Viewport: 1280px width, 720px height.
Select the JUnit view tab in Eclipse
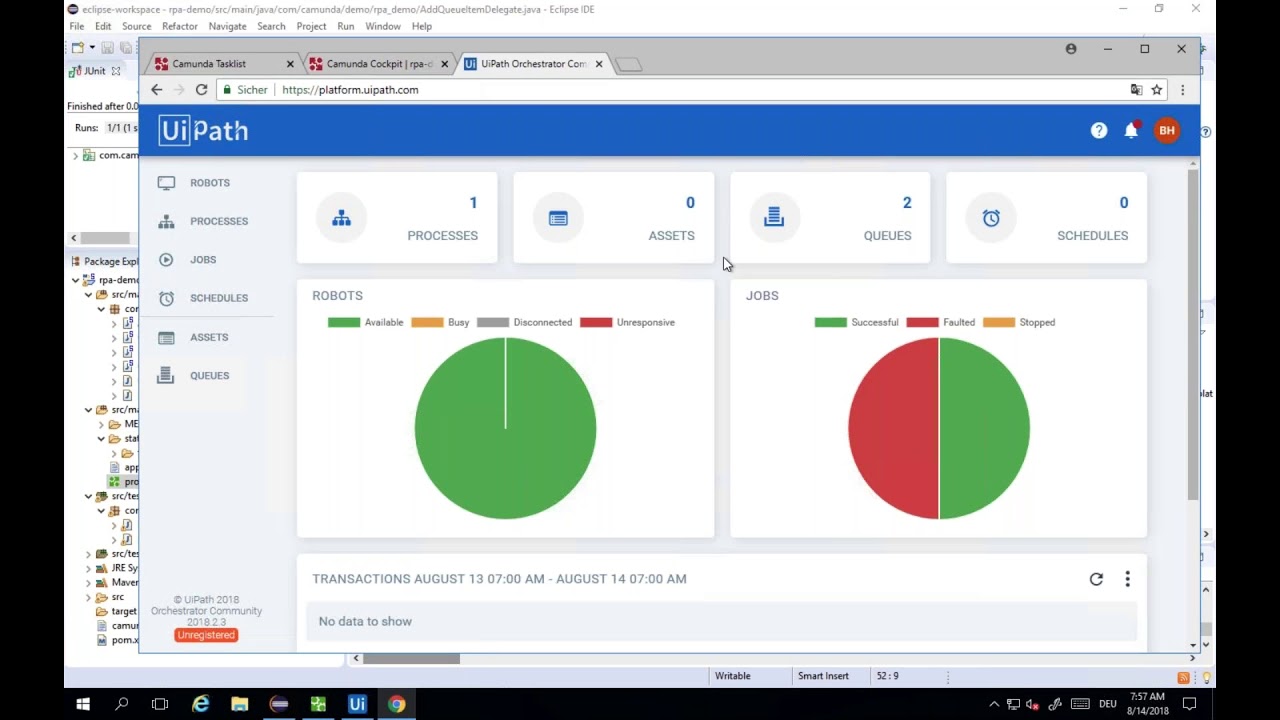point(95,71)
